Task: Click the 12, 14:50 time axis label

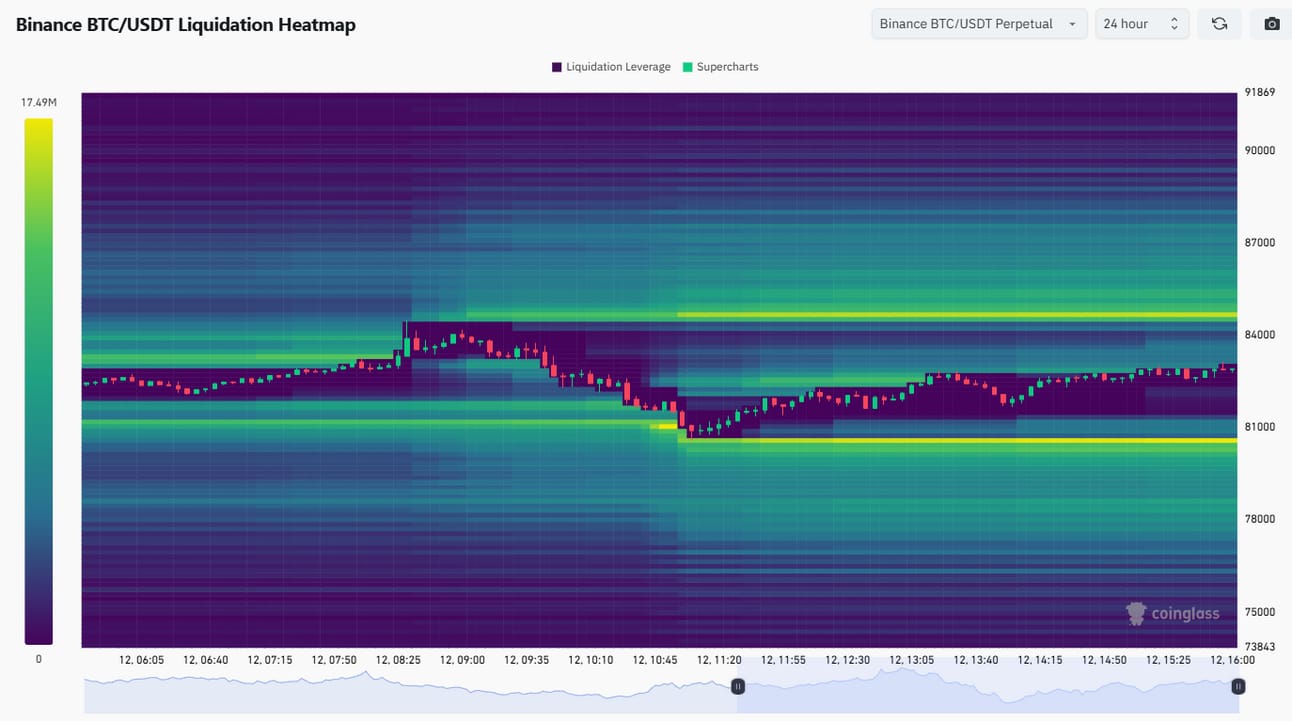Action: pos(1104,660)
